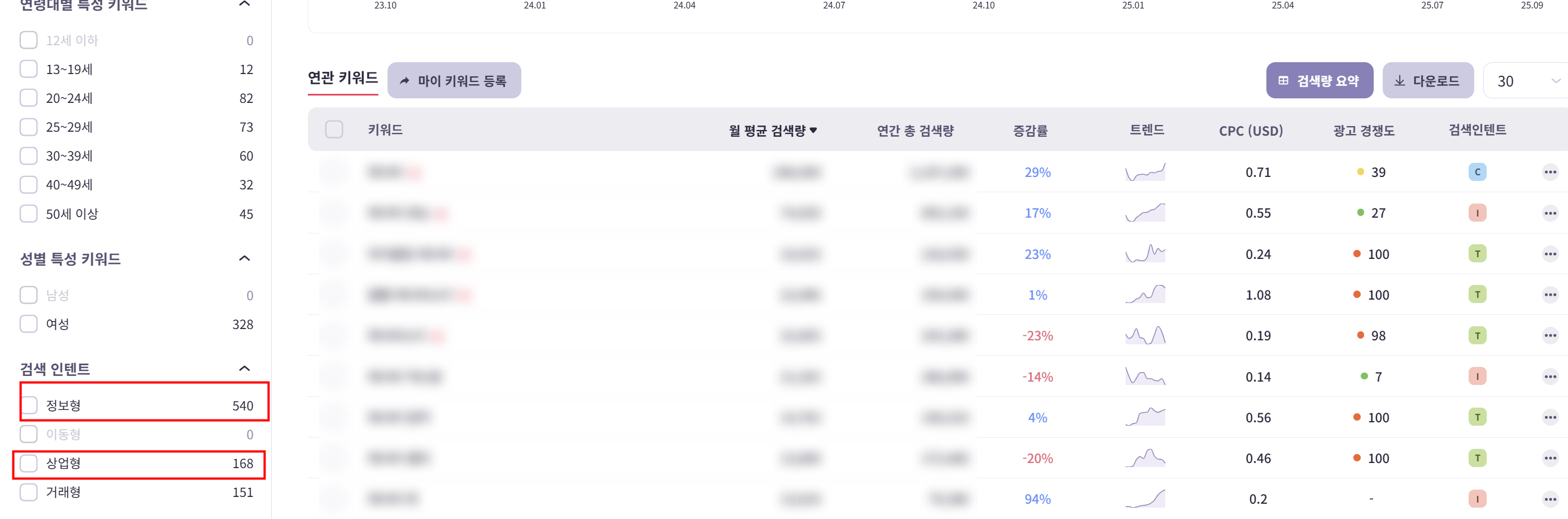1568x519 pixels.
Task: Select all keywords with header checkbox
Action: pos(334,130)
